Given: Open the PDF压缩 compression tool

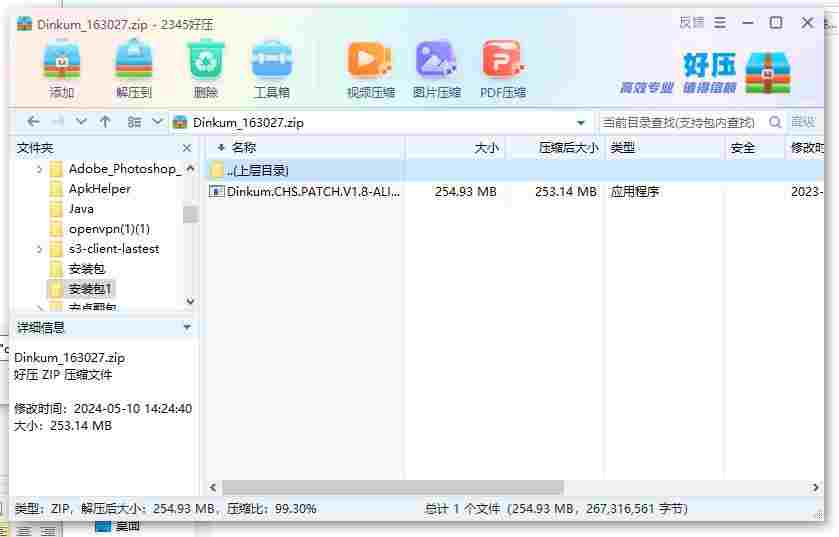Looking at the screenshot, I should 502,68.
